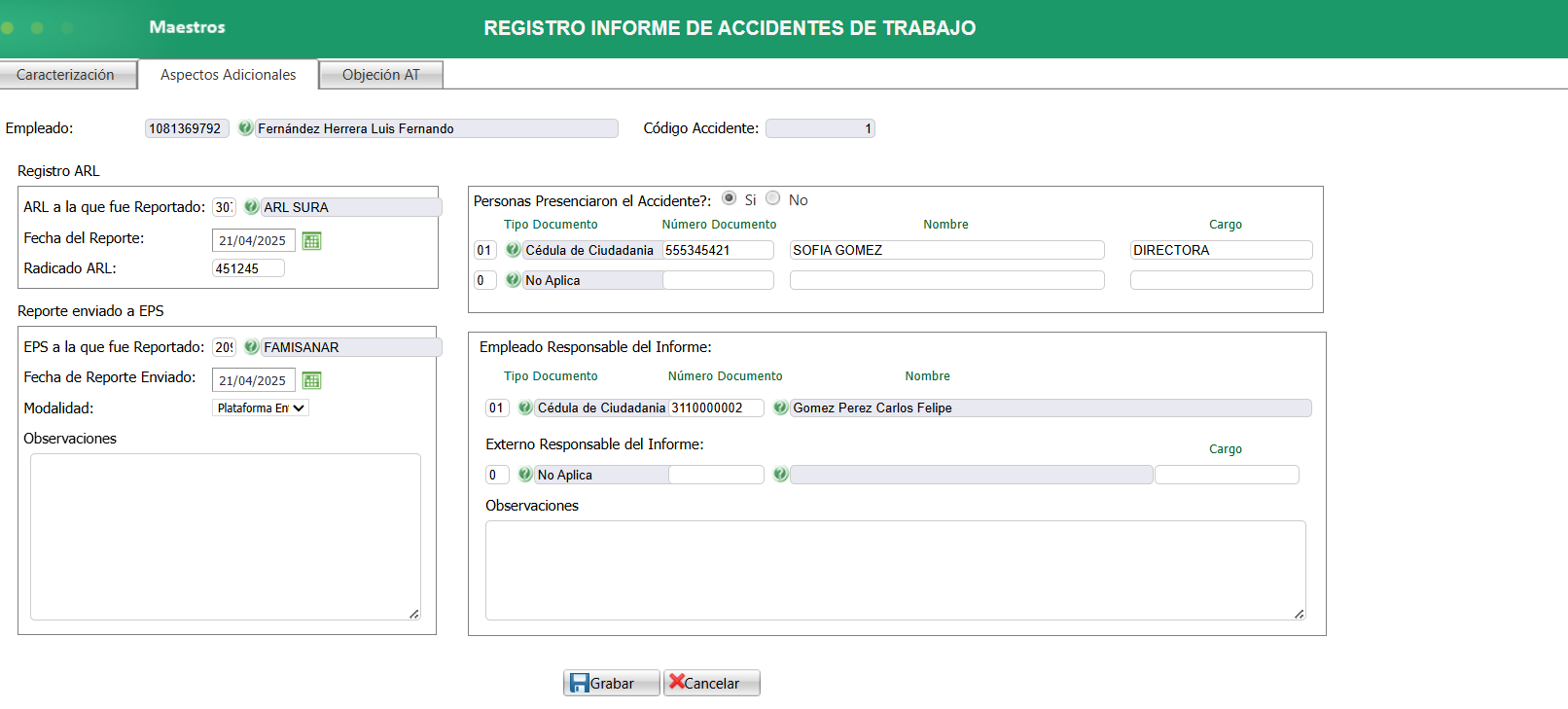This screenshot has height=709, width=1568.
Task: Click the ARL SURA name field
Action: (x=351, y=207)
